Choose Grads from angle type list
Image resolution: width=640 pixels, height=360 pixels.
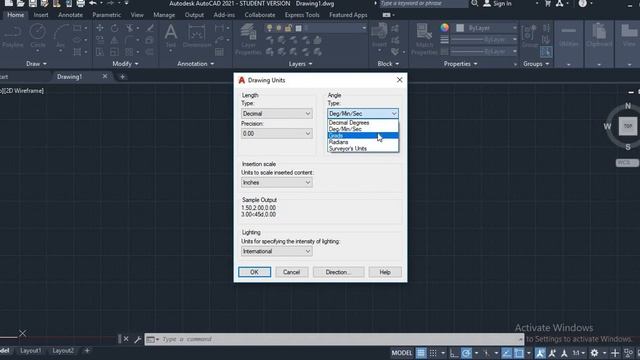(x=363, y=136)
